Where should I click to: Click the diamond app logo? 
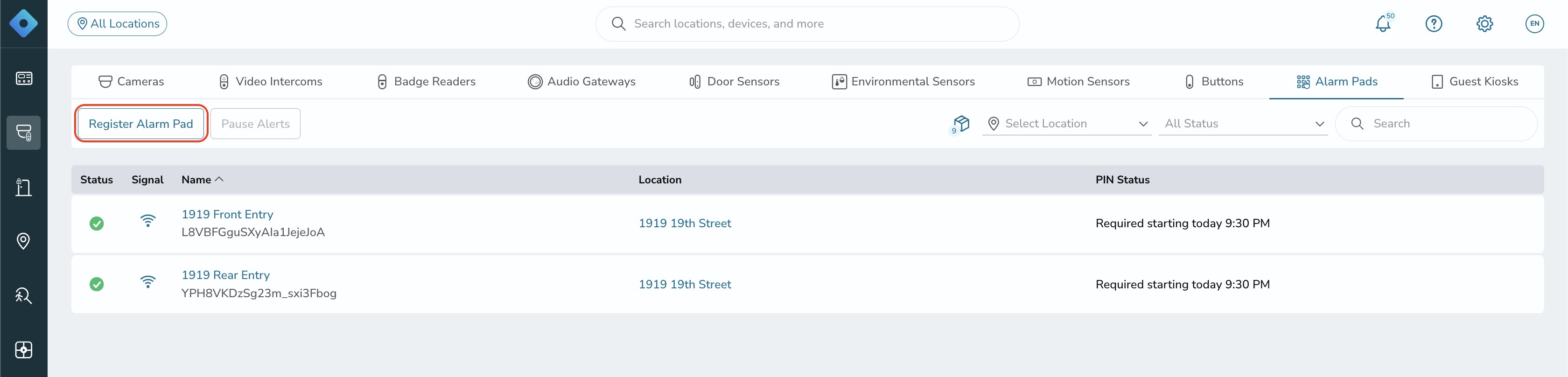(x=24, y=24)
